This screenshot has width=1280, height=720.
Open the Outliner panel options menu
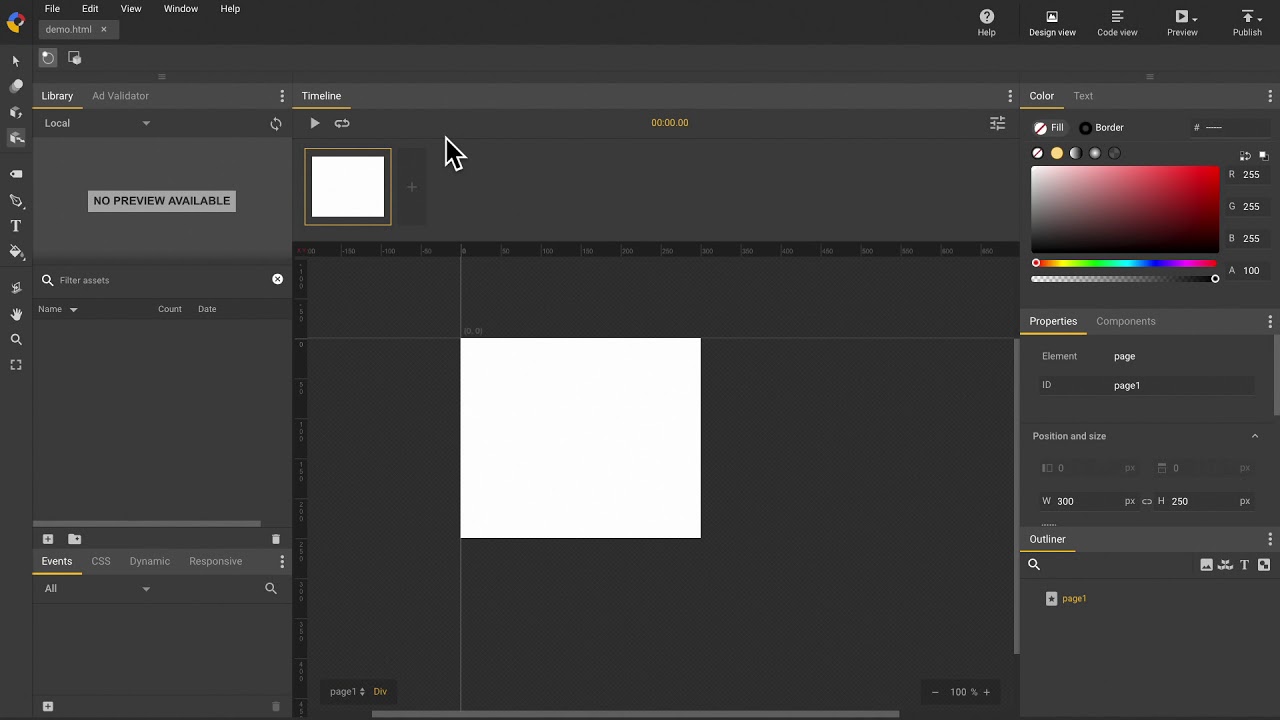1270,539
